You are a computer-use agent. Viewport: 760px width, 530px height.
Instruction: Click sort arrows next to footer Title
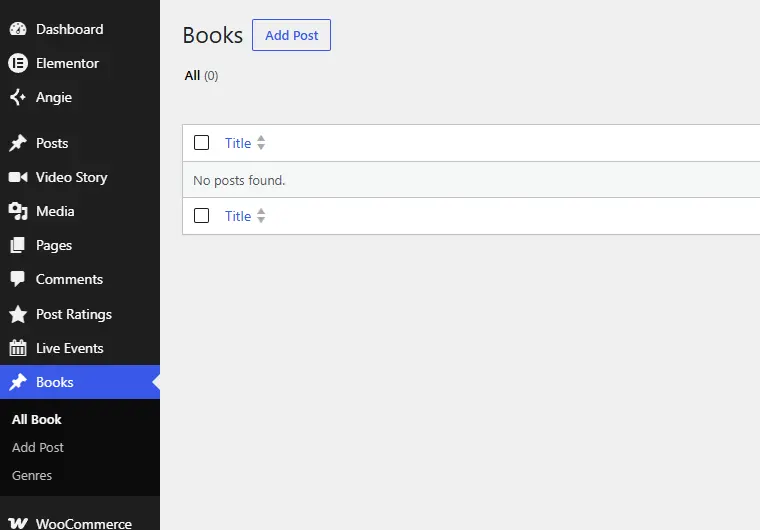pyautogui.click(x=261, y=215)
